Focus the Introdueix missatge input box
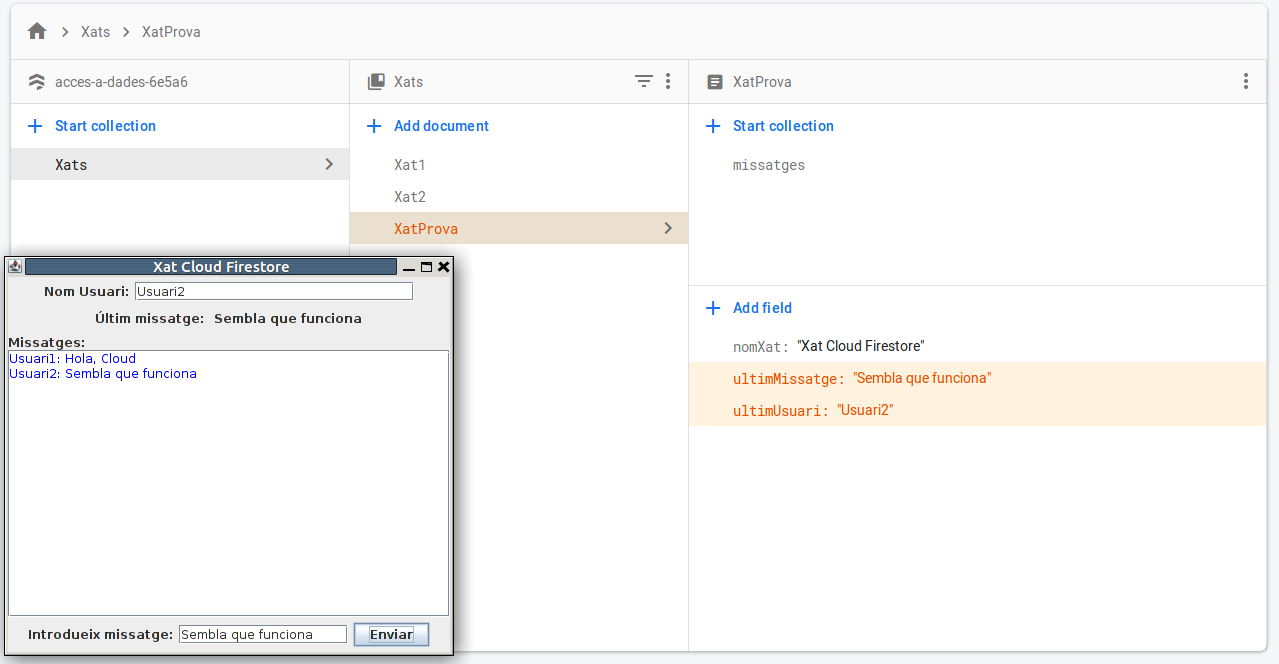 tap(262, 634)
